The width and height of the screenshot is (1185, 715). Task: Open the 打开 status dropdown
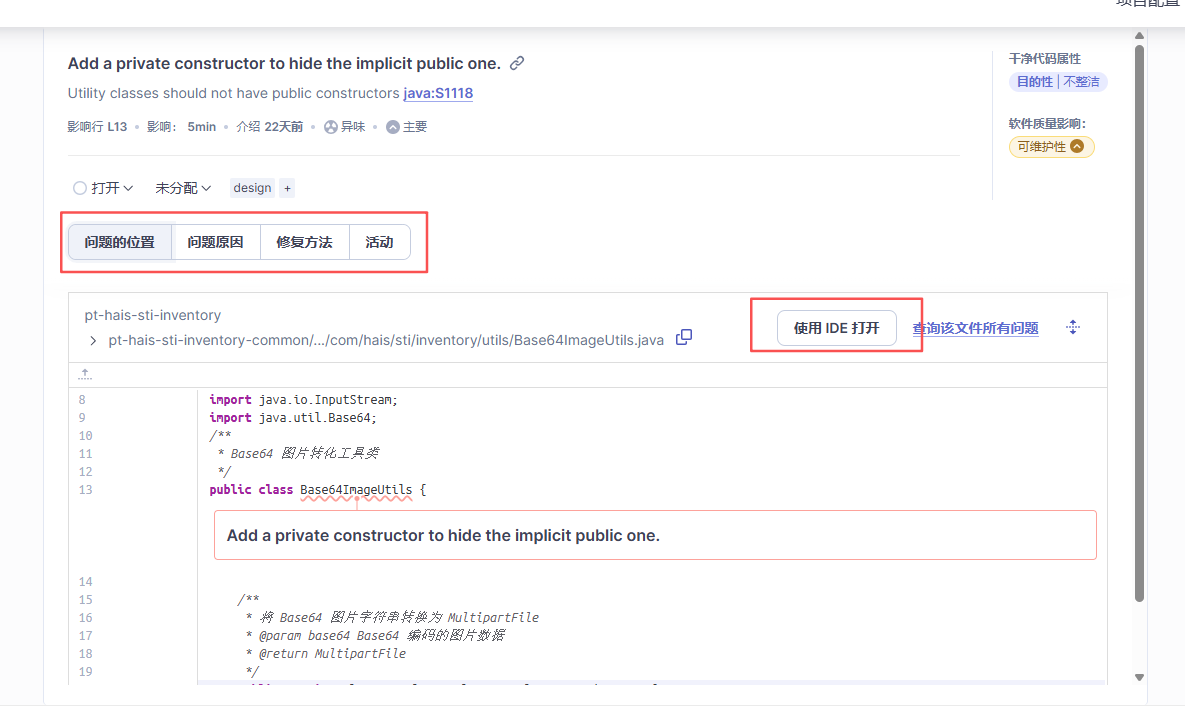(x=104, y=188)
